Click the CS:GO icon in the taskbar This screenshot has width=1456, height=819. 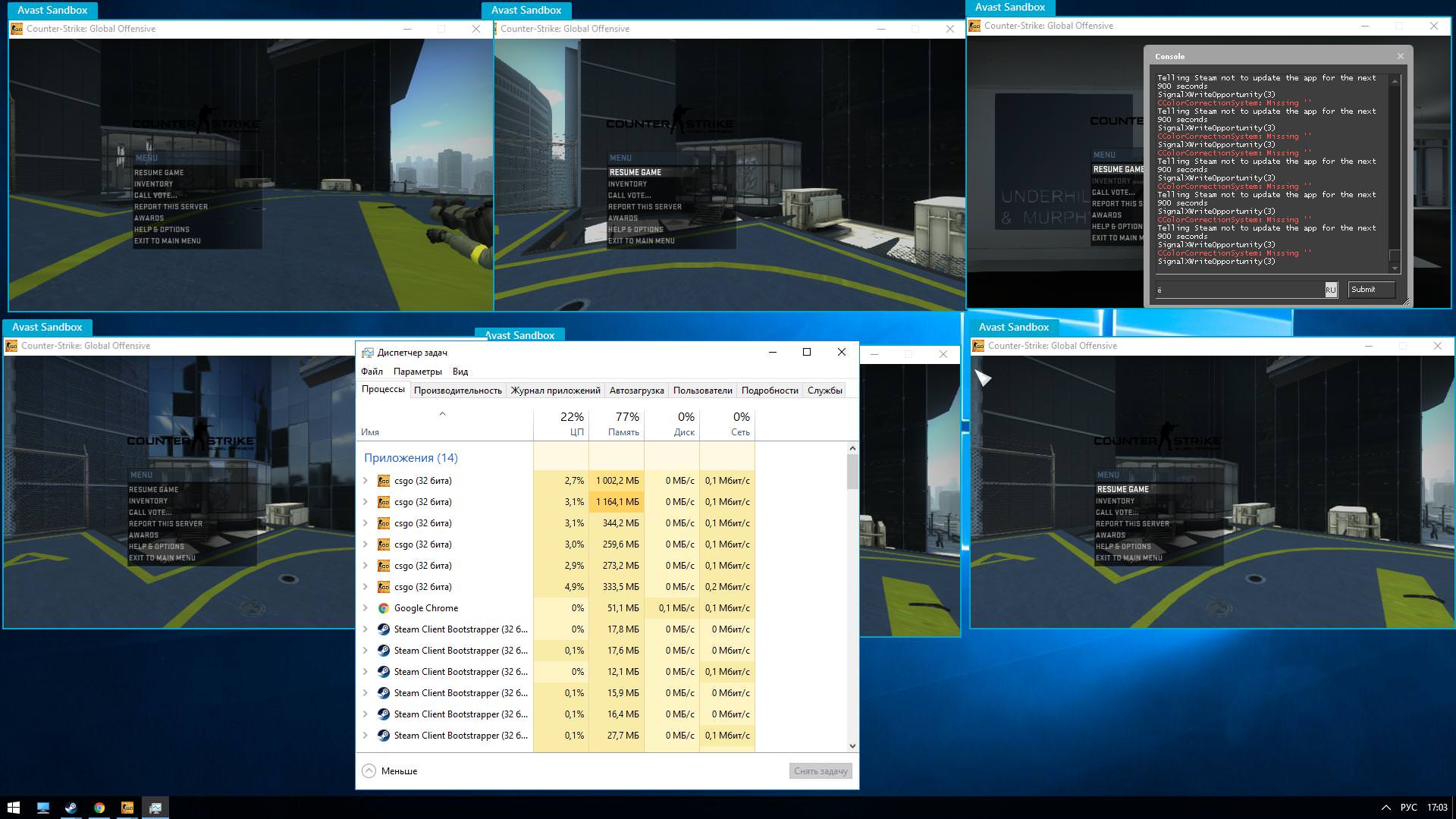(x=127, y=808)
